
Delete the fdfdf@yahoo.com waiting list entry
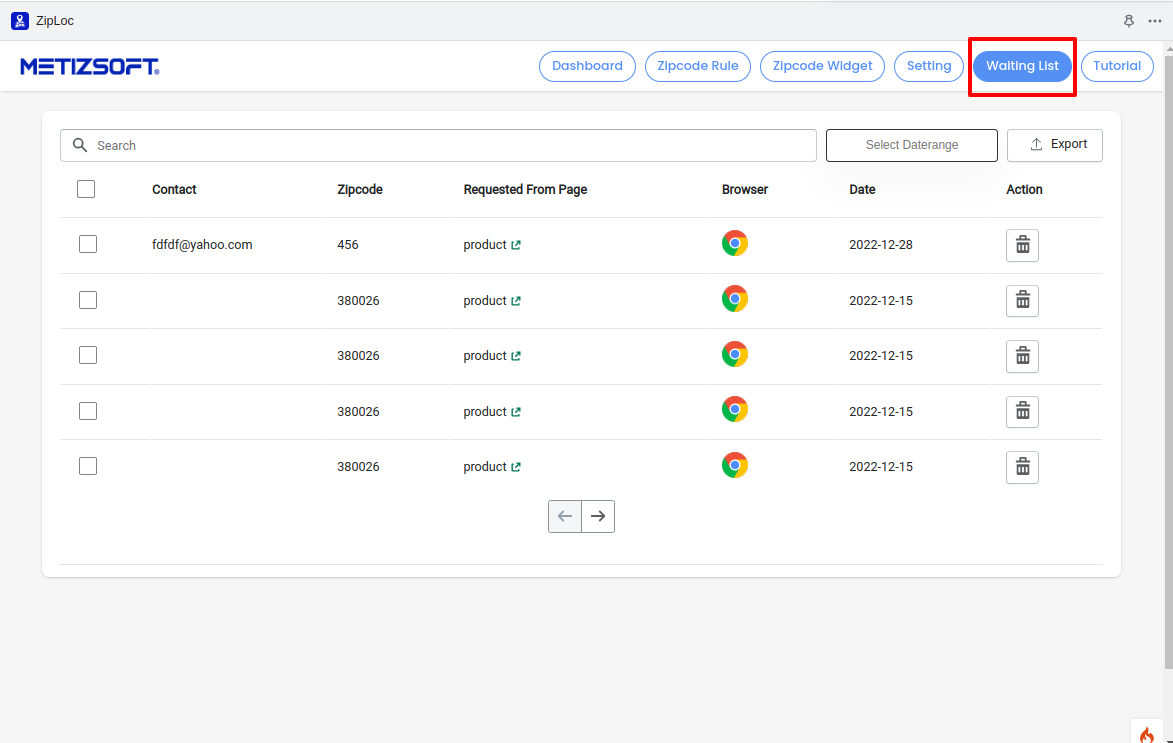pos(1022,245)
